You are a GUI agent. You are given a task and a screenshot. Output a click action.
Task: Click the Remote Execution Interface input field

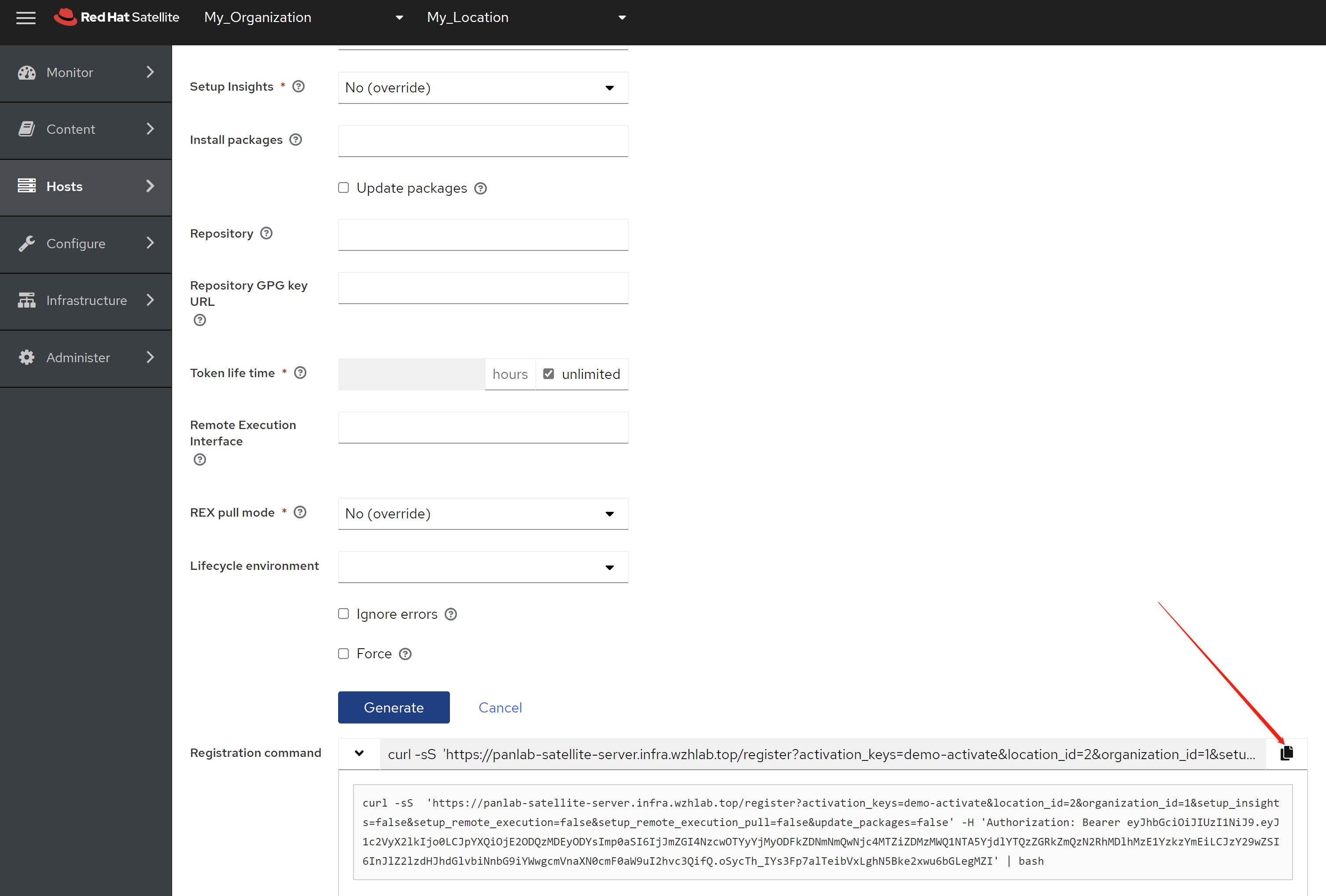483,427
